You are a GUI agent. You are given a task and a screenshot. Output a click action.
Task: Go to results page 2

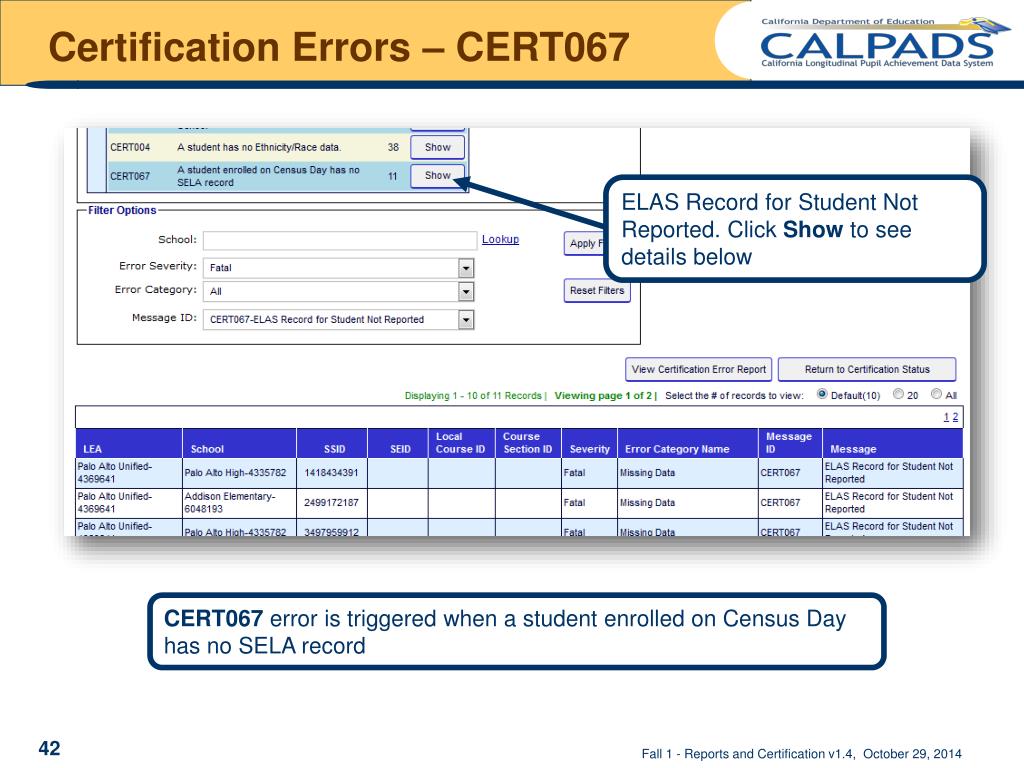point(955,417)
